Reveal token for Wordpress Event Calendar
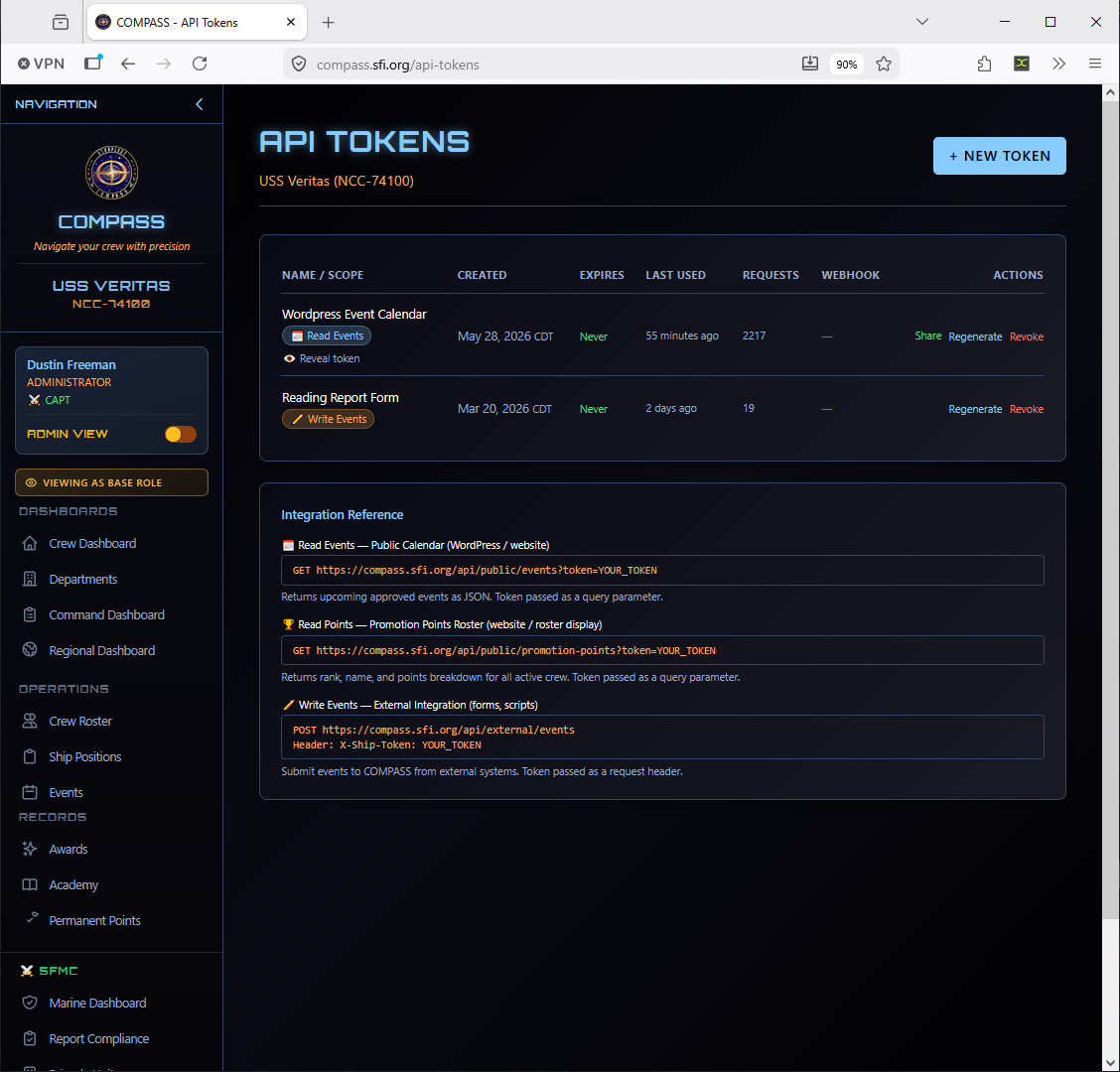 coord(322,358)
